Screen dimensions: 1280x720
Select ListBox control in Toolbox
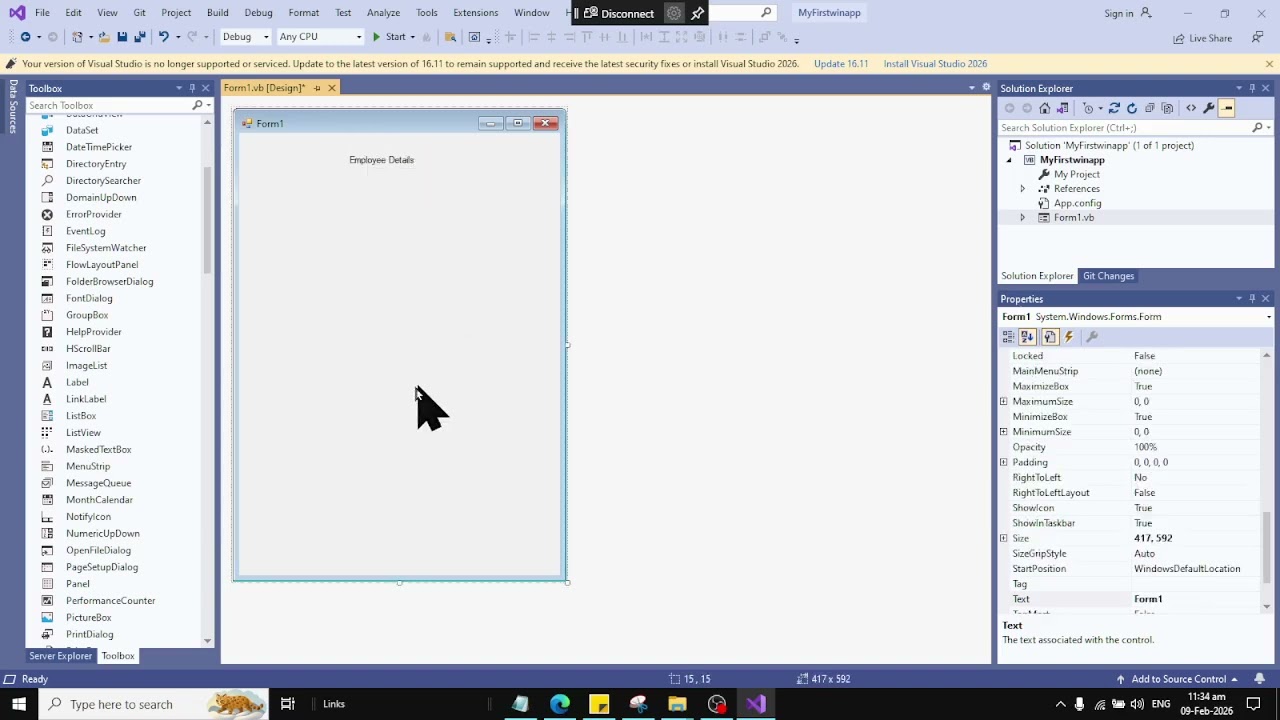pyautogui.click(x=81, y=416)
